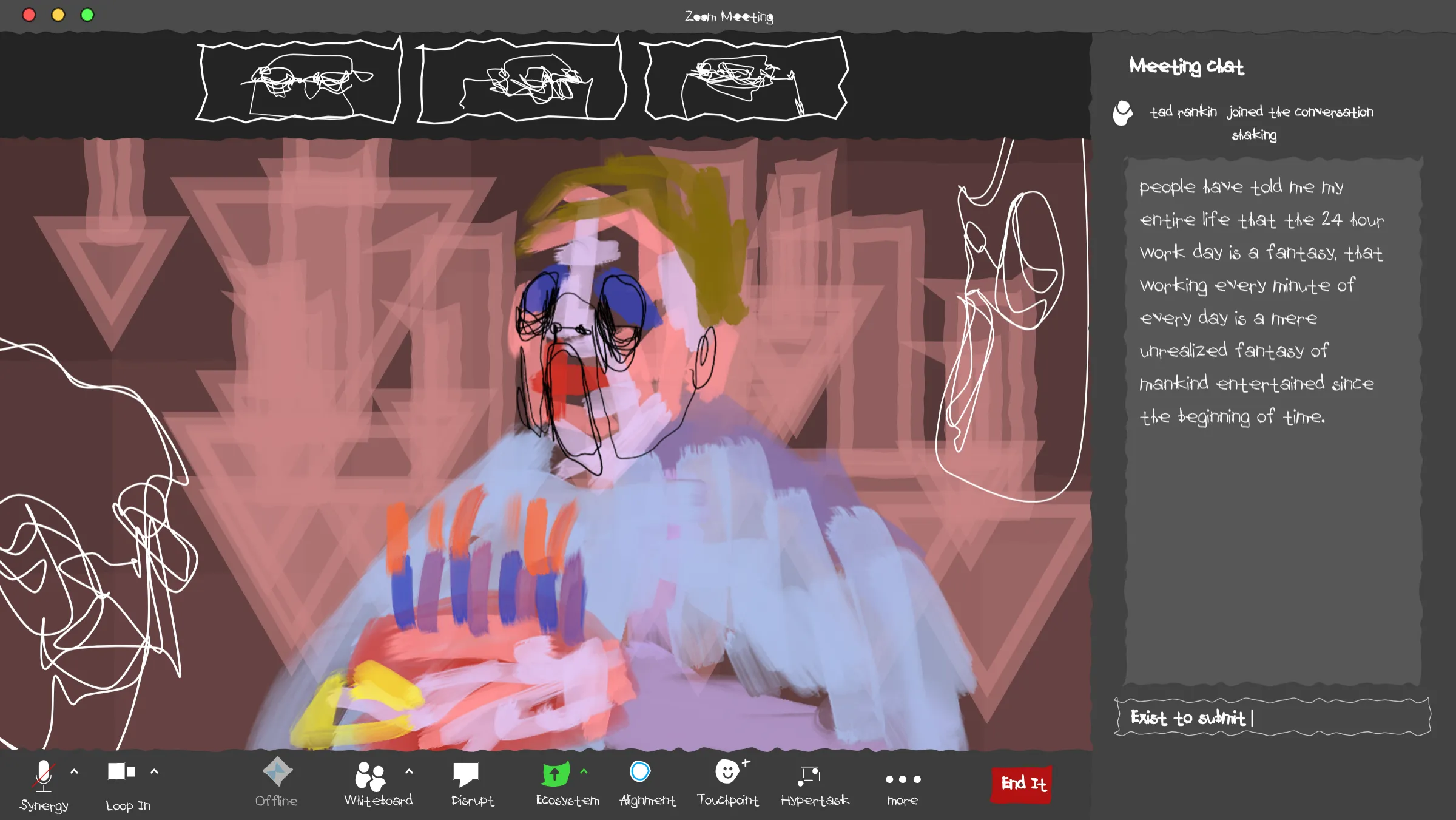Screen dimensions: 1456x820
Task: Minimize the window with the yellow button
Action: tap(58, 15)
